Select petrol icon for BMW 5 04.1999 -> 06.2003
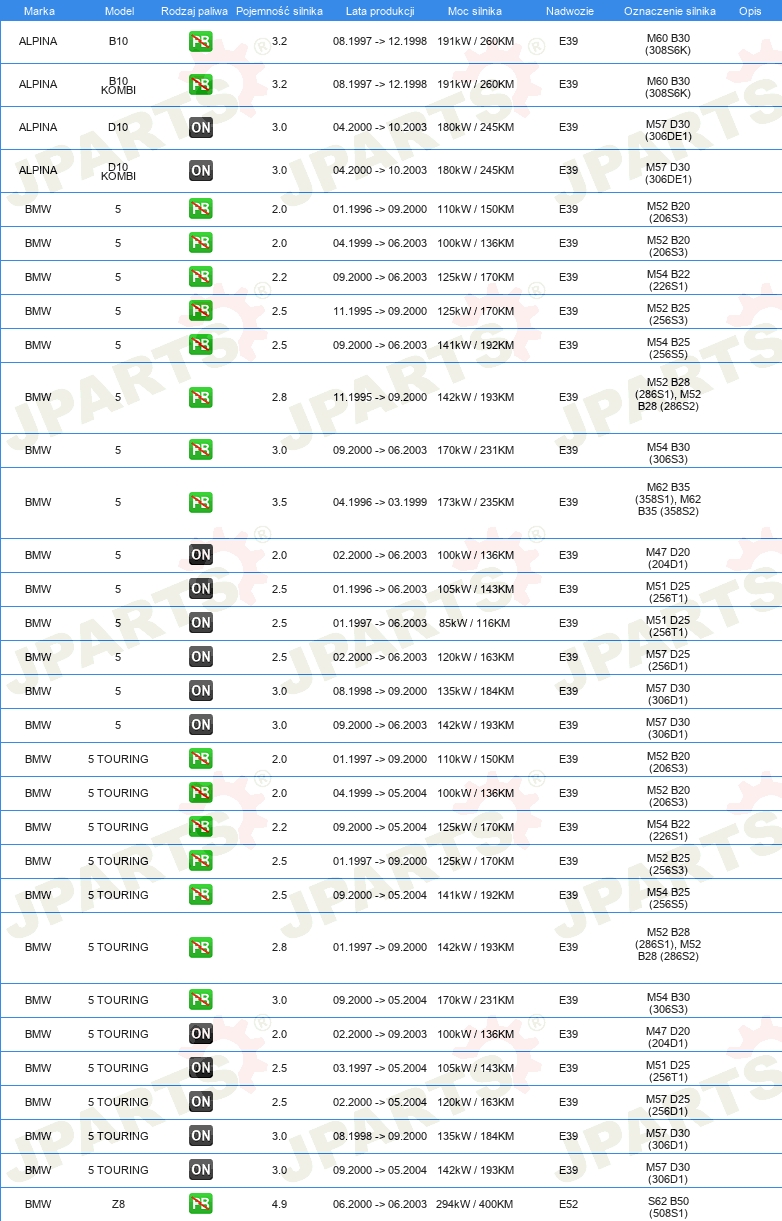 coord(201,243)
